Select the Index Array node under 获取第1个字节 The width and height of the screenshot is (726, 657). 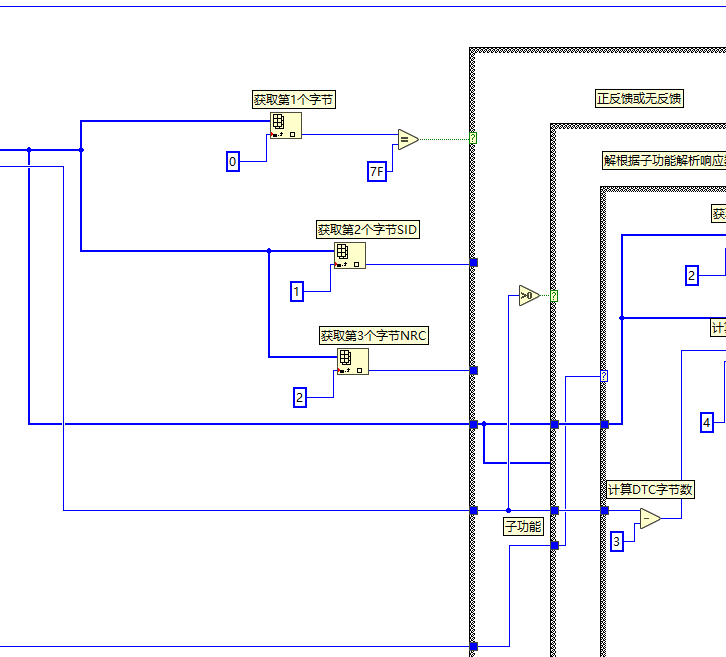click(x=286, y=125)
